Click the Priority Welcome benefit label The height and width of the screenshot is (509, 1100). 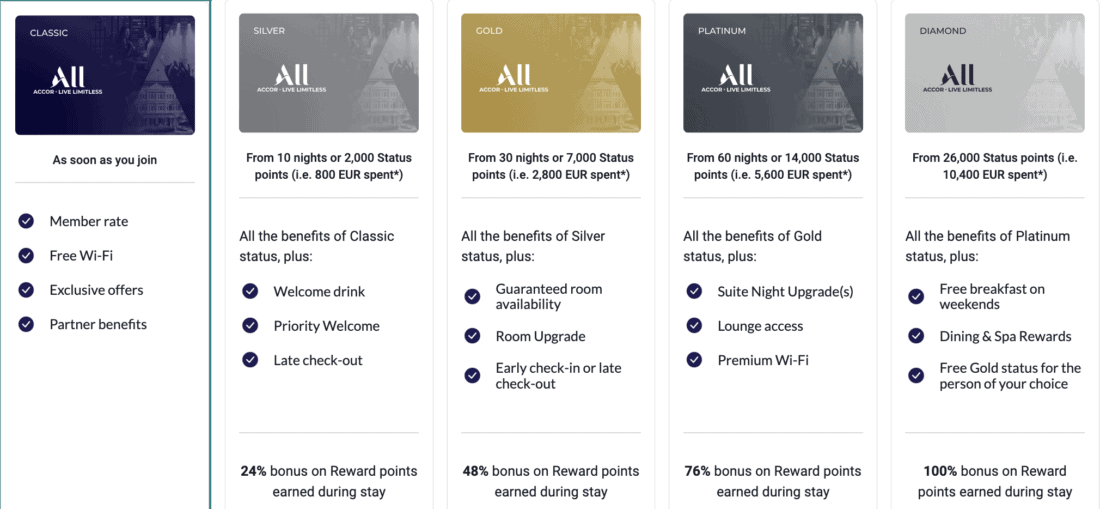(x=326, y=326)
